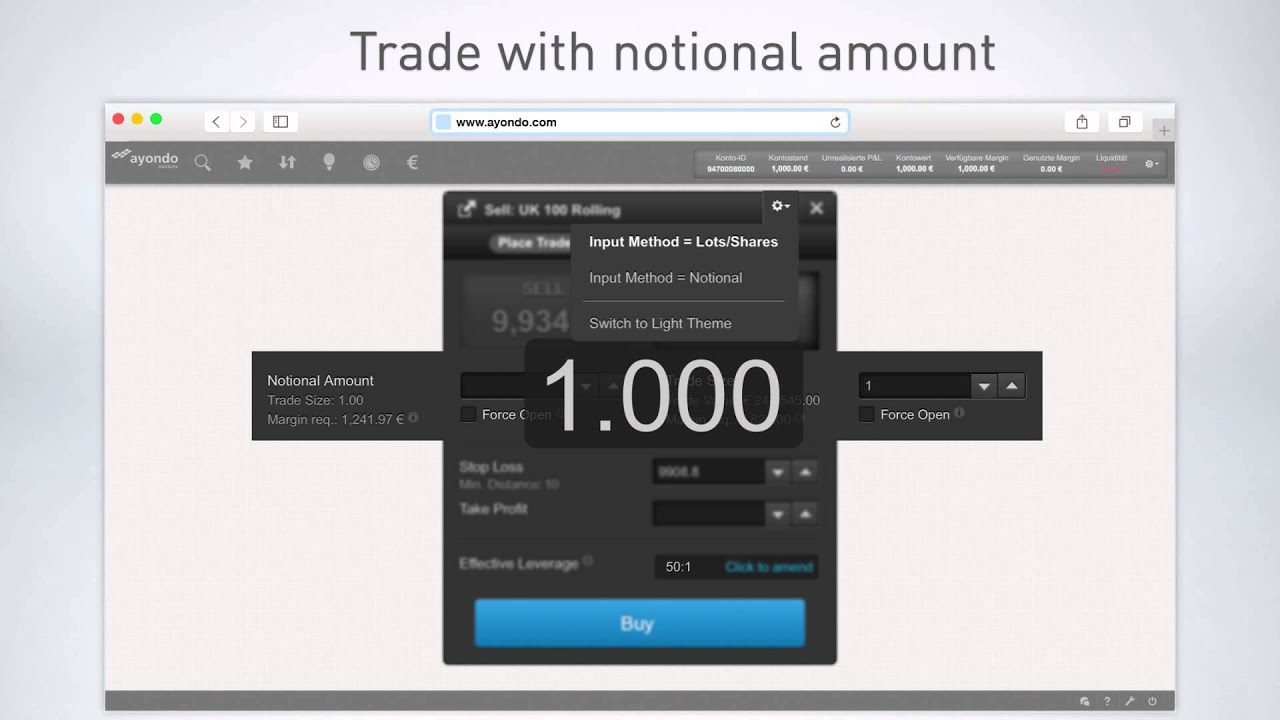Click the ayondo logo

145,159
